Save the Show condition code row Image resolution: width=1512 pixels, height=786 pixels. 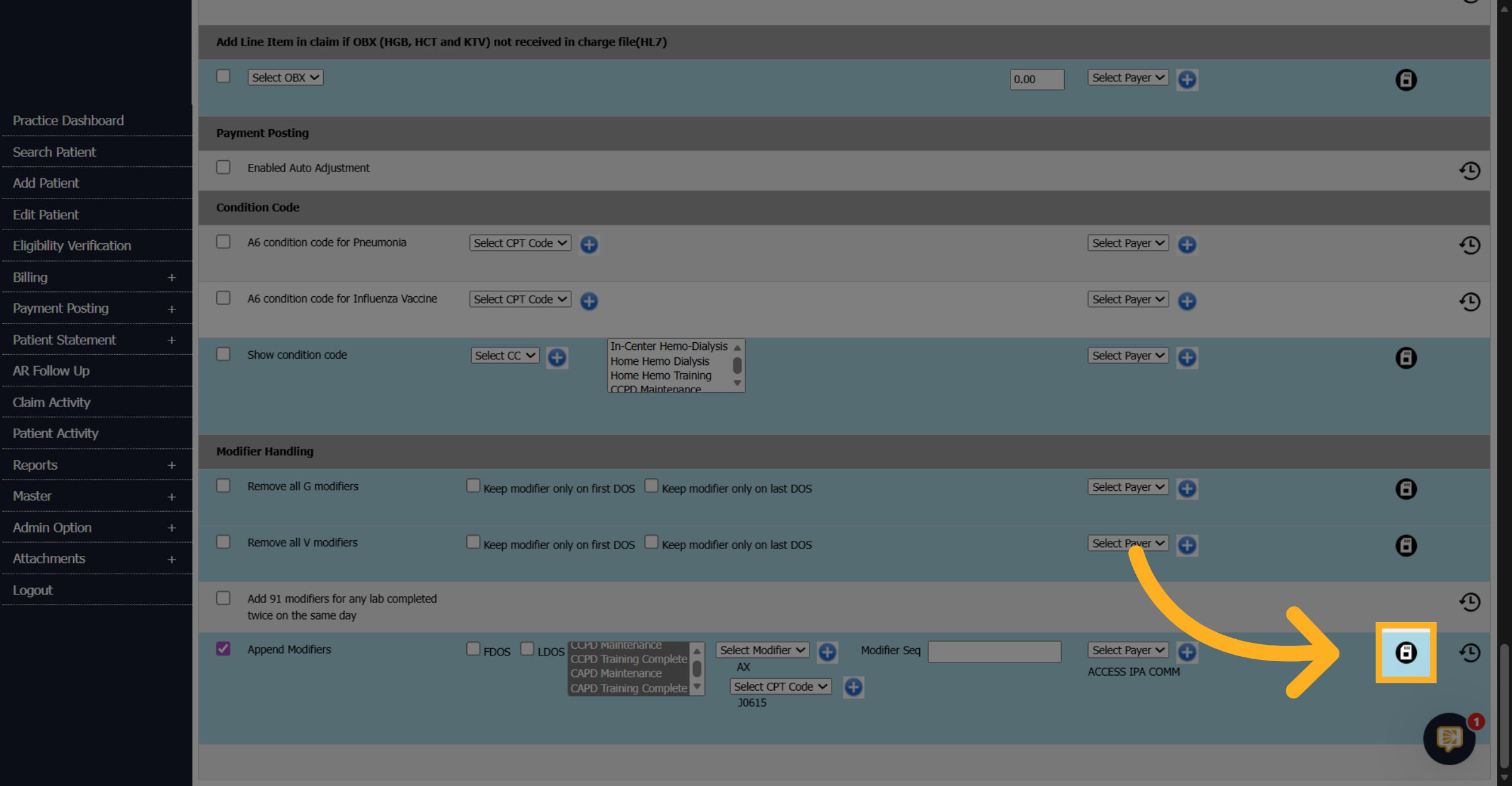coord(1406,358)
